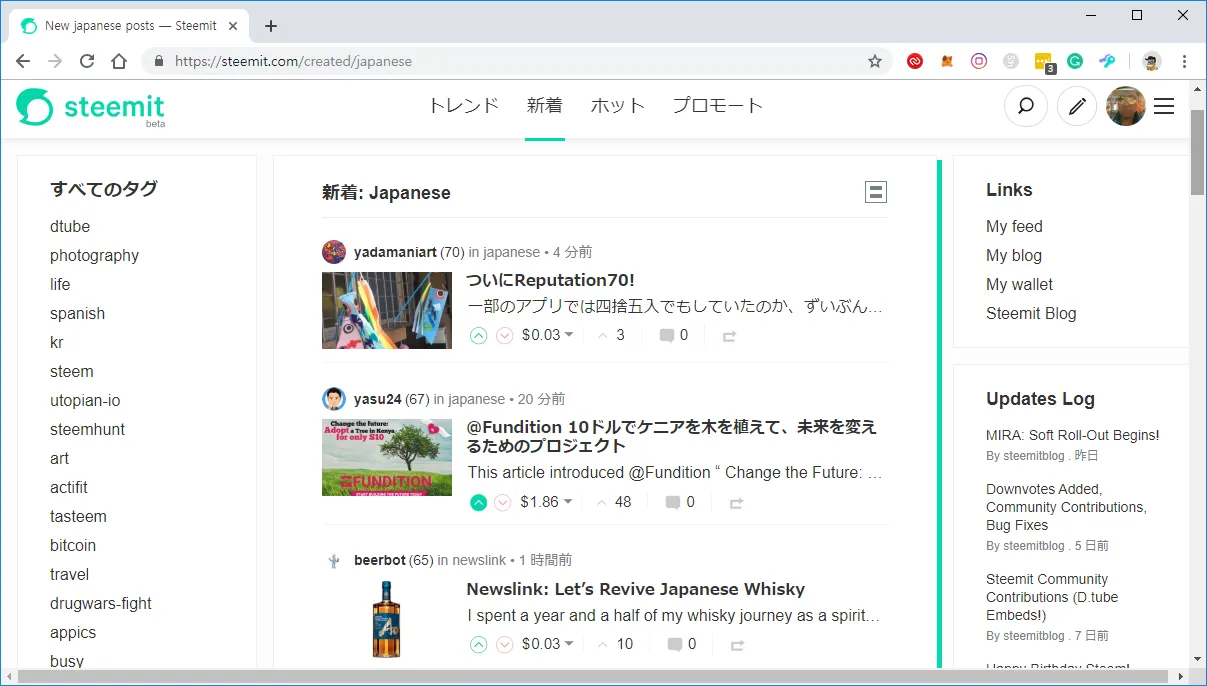The image size is (1207, 686).
Task: Open a new browser tab
Action: pos(270,26)
